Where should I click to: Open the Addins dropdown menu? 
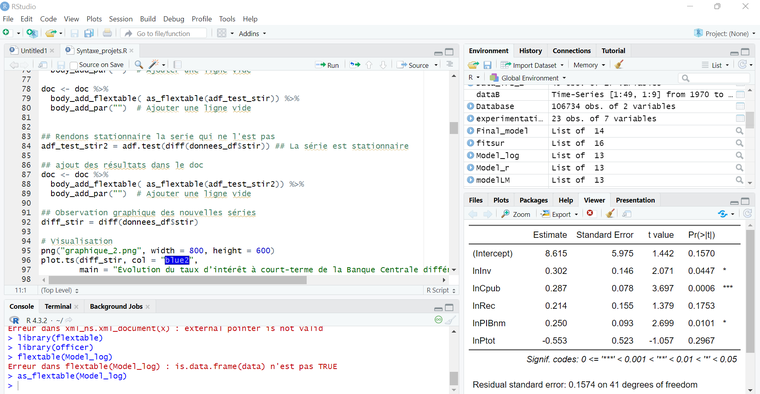252,33
